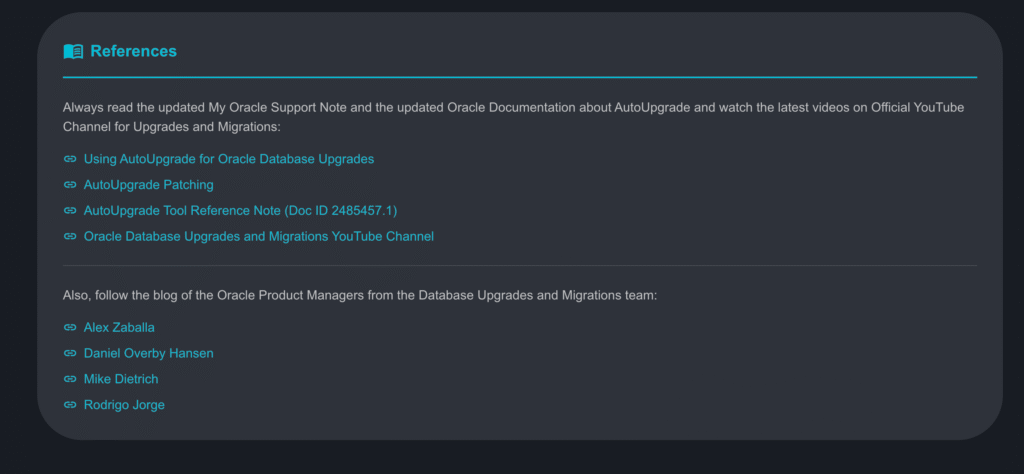
Task: Visit Rodrigo Jorge's blog link
Action: click(124, 405)
